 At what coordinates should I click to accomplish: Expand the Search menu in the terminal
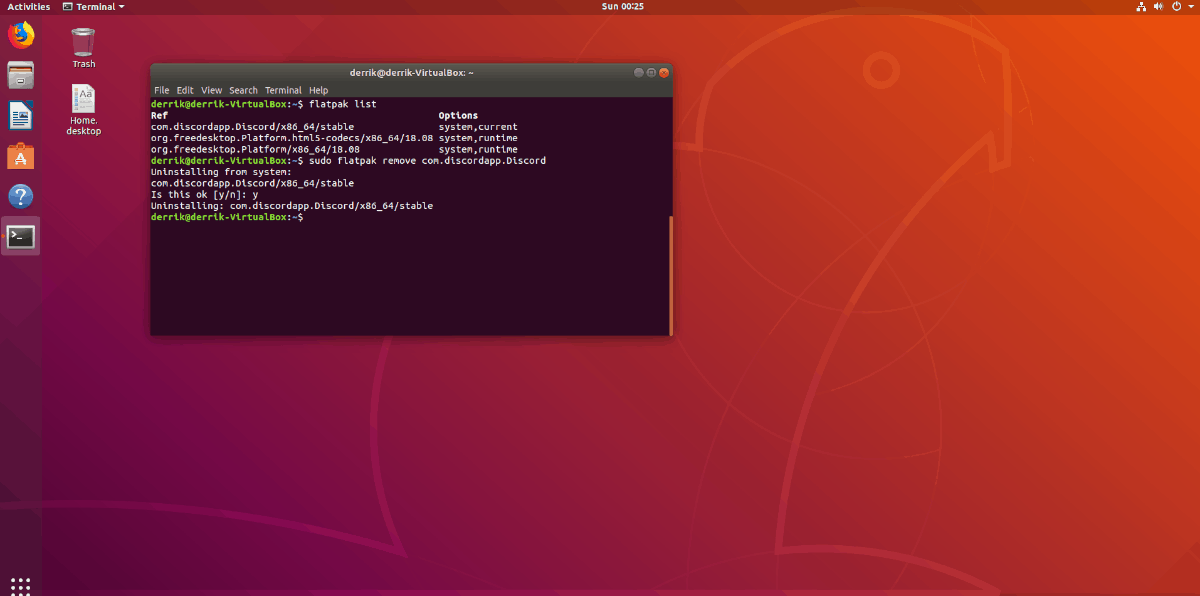click(243, 90)
